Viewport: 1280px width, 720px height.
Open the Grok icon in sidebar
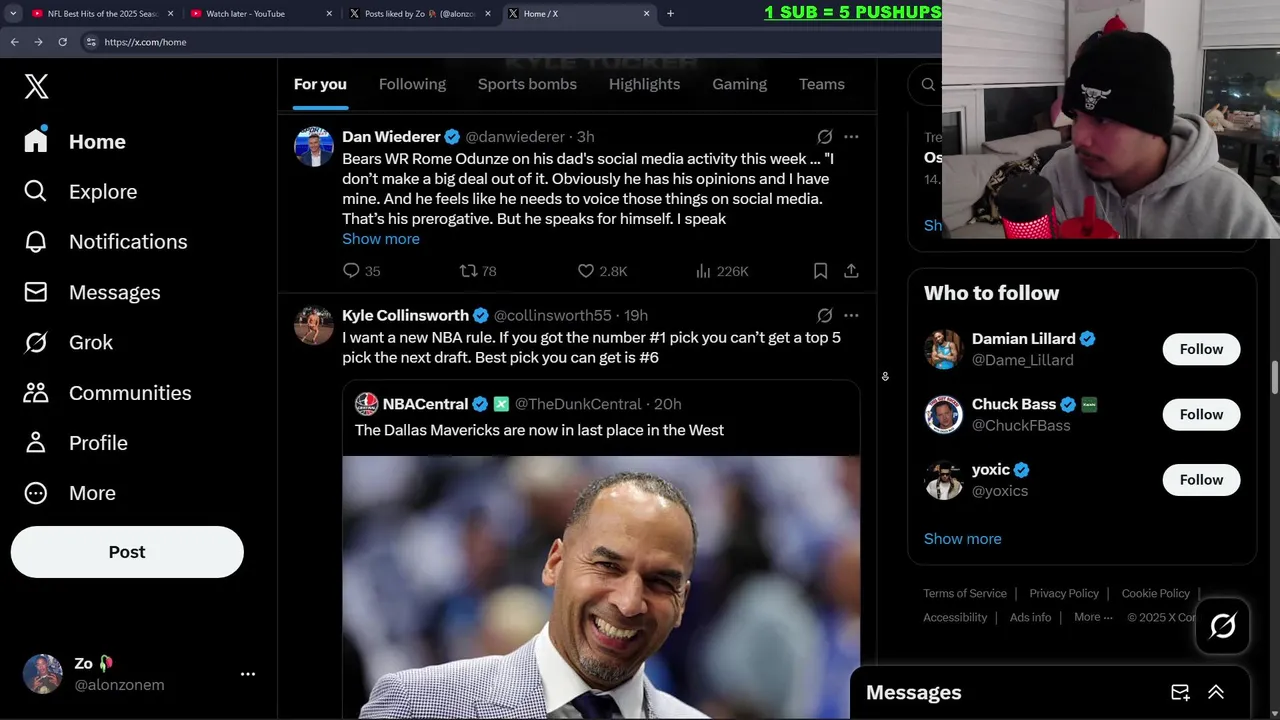tap(36, 342)
